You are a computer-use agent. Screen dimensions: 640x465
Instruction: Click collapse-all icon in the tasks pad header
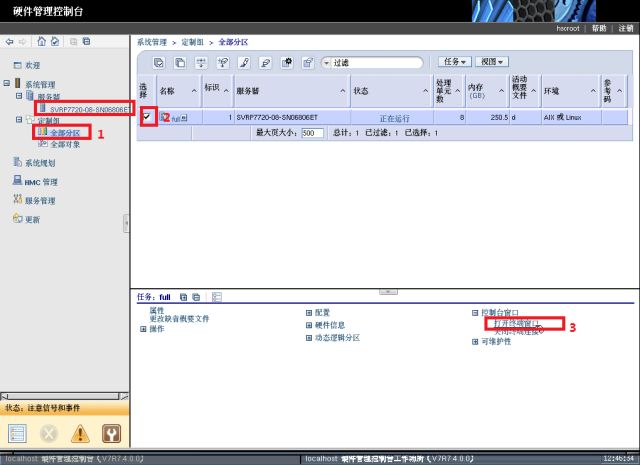pos(196,297)
